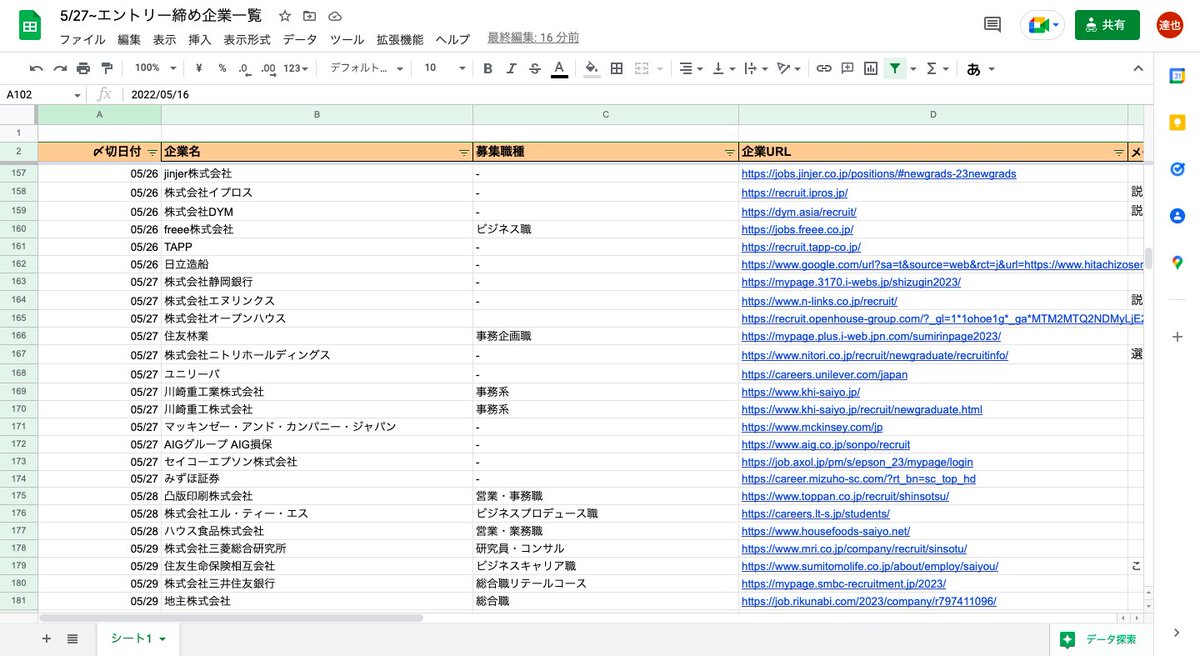Open vertical align dropdown
Viewport: 1200px width, 656px height.
723,68
